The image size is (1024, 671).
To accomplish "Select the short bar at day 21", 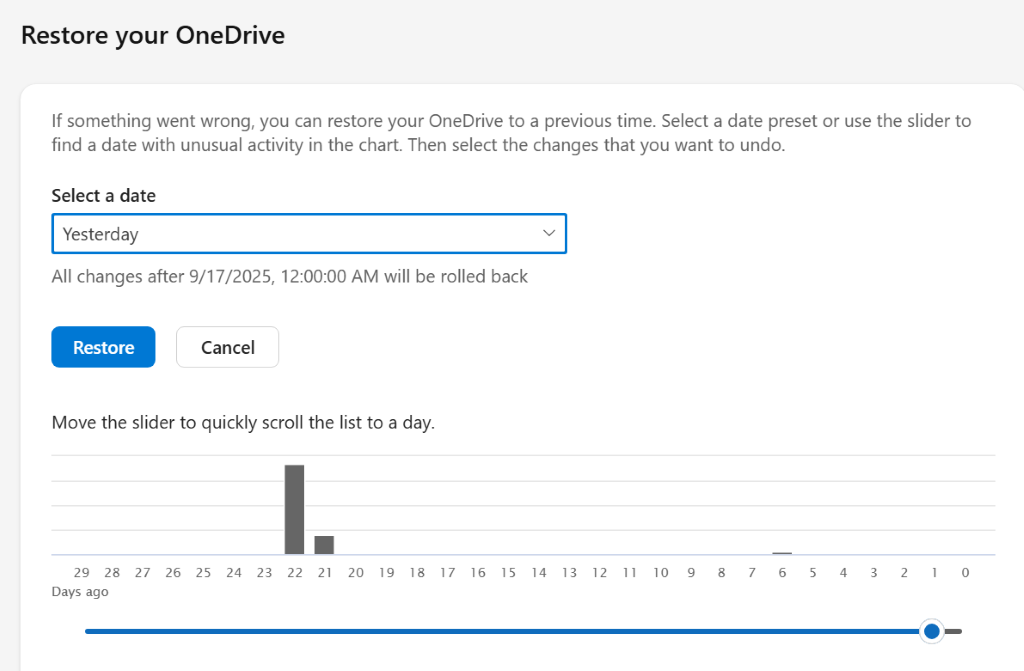I will [324, 545].
